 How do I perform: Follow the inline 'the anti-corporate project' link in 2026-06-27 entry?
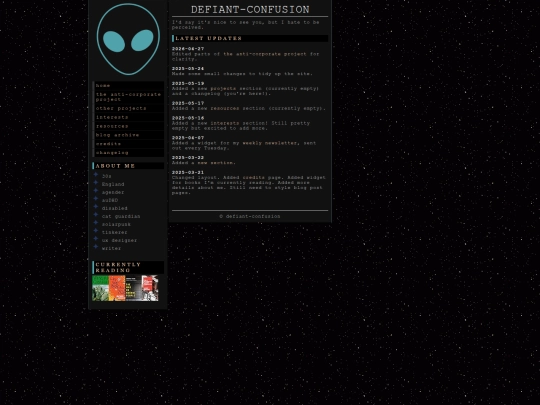tap(264, 54)
